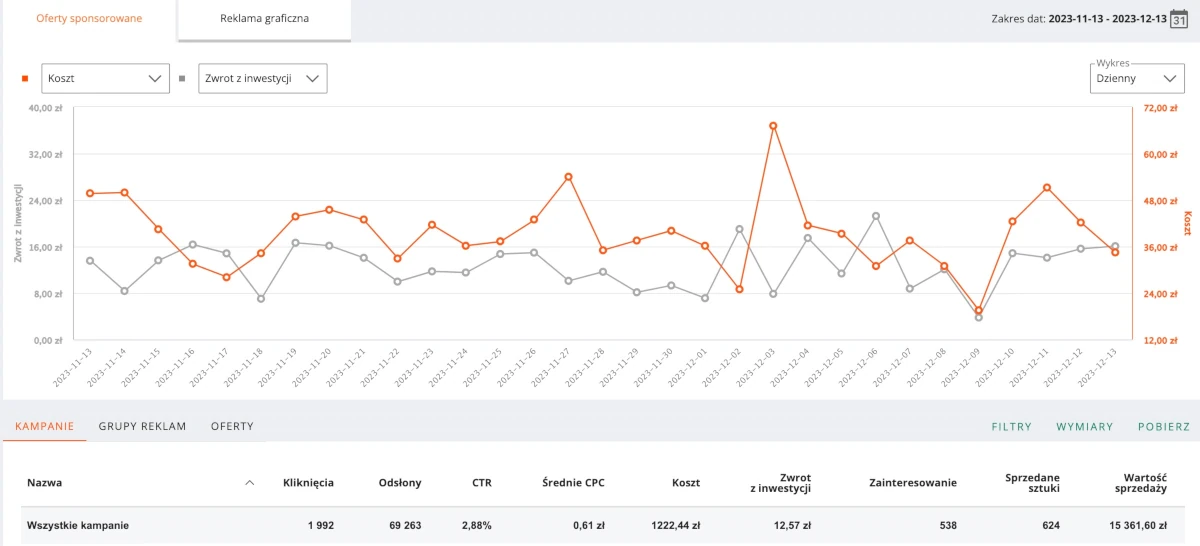This screenshot has height=546, width=1200.
Task: Open the Oferty tab
Action: 232,426
